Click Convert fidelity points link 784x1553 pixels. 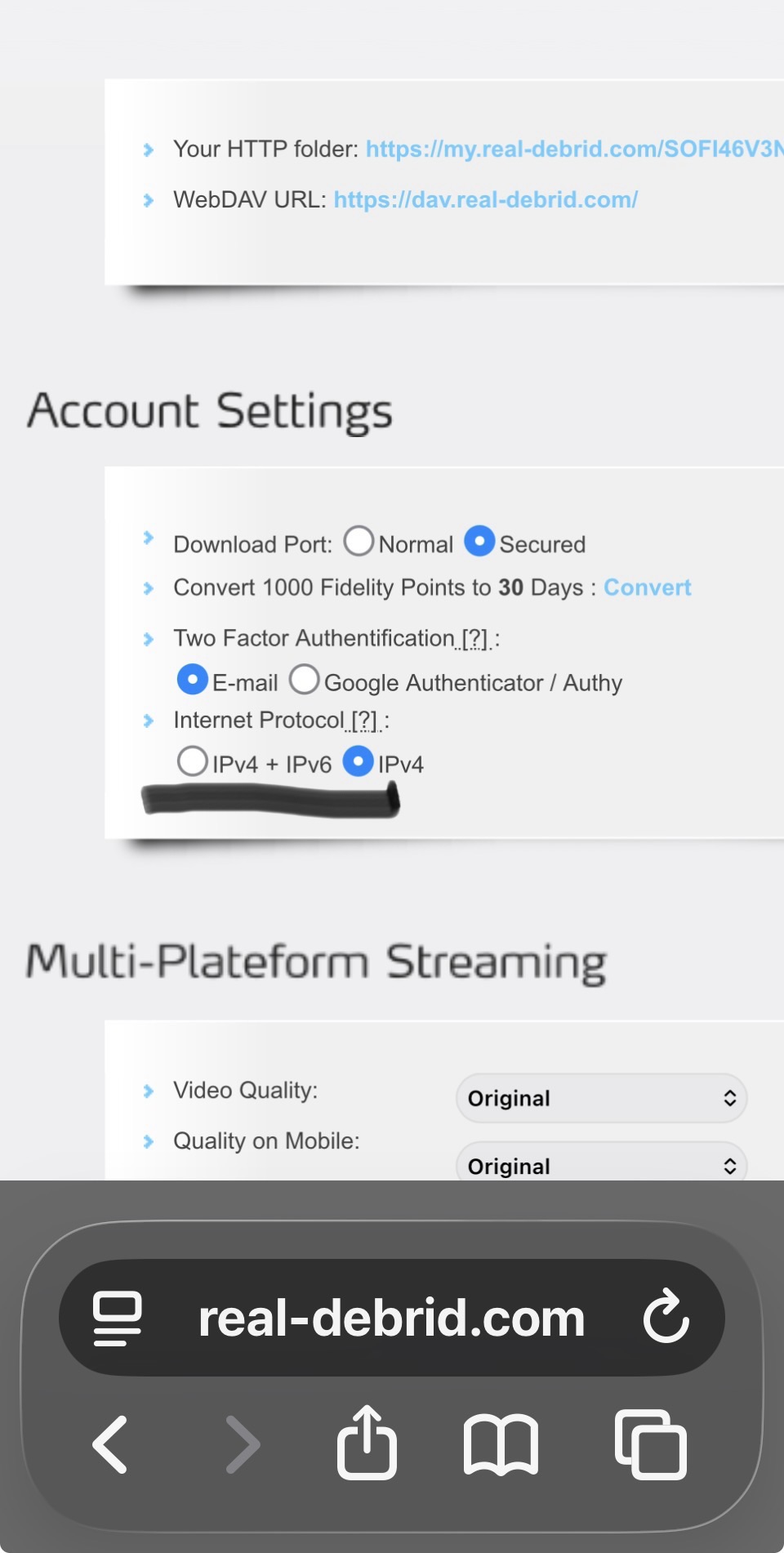coord(647,587)
